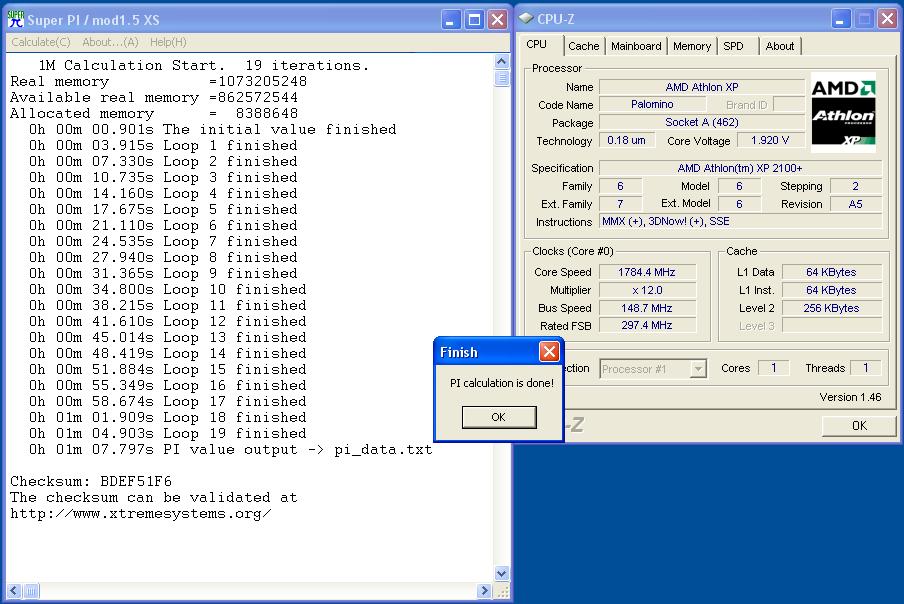The width and height of the screenshot is (904, 604).
Task: Minimize the Super PI window
Action: coord(451,20)
